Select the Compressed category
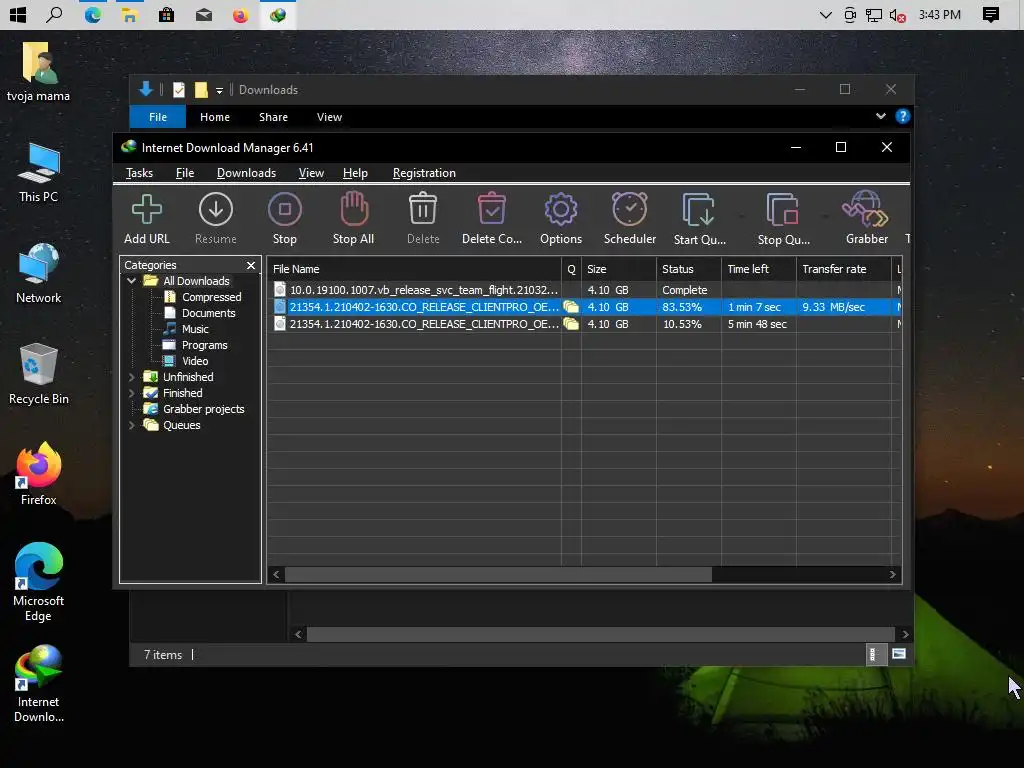 (211, 297)
